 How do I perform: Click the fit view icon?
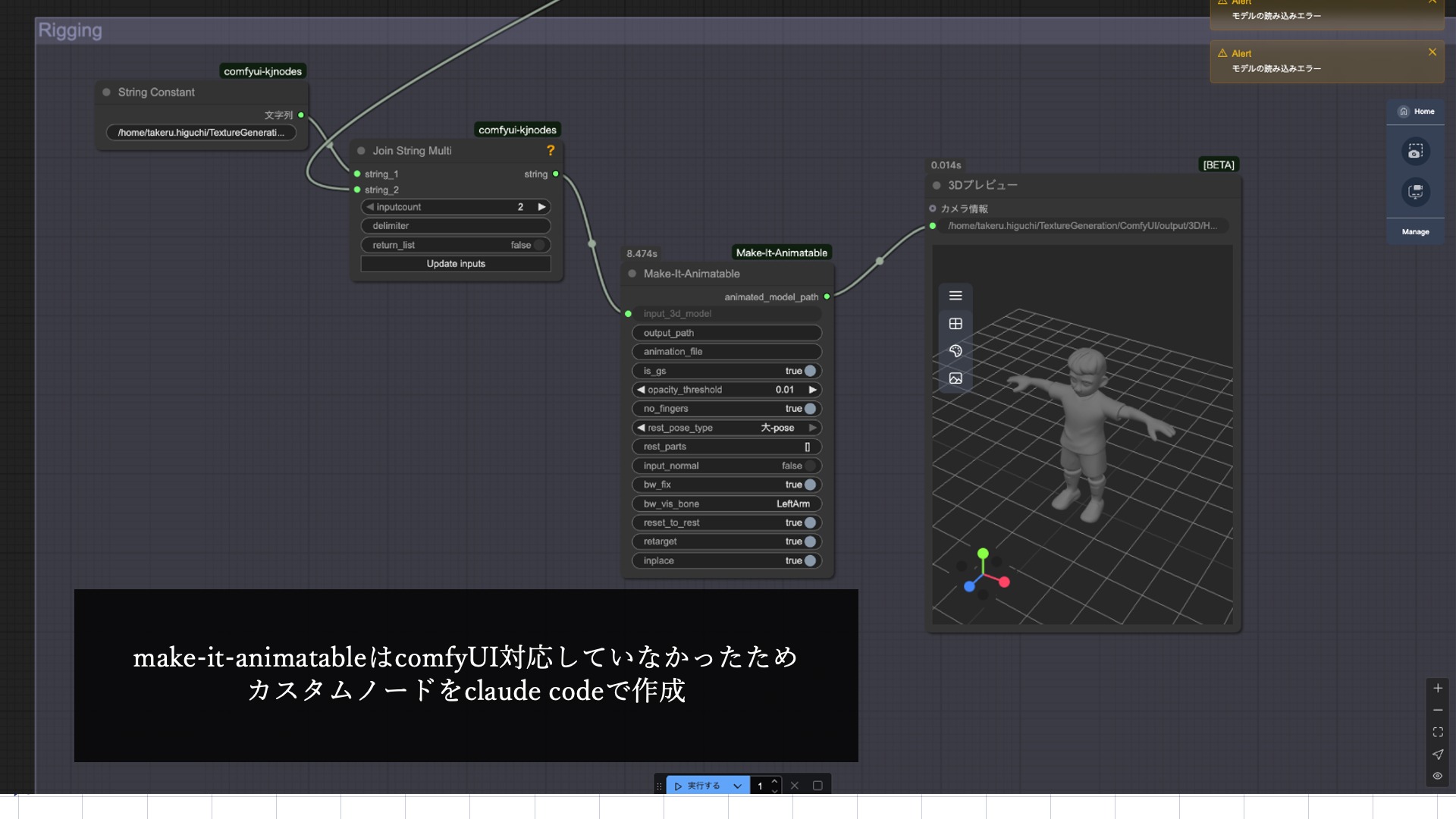[1438, 733]
